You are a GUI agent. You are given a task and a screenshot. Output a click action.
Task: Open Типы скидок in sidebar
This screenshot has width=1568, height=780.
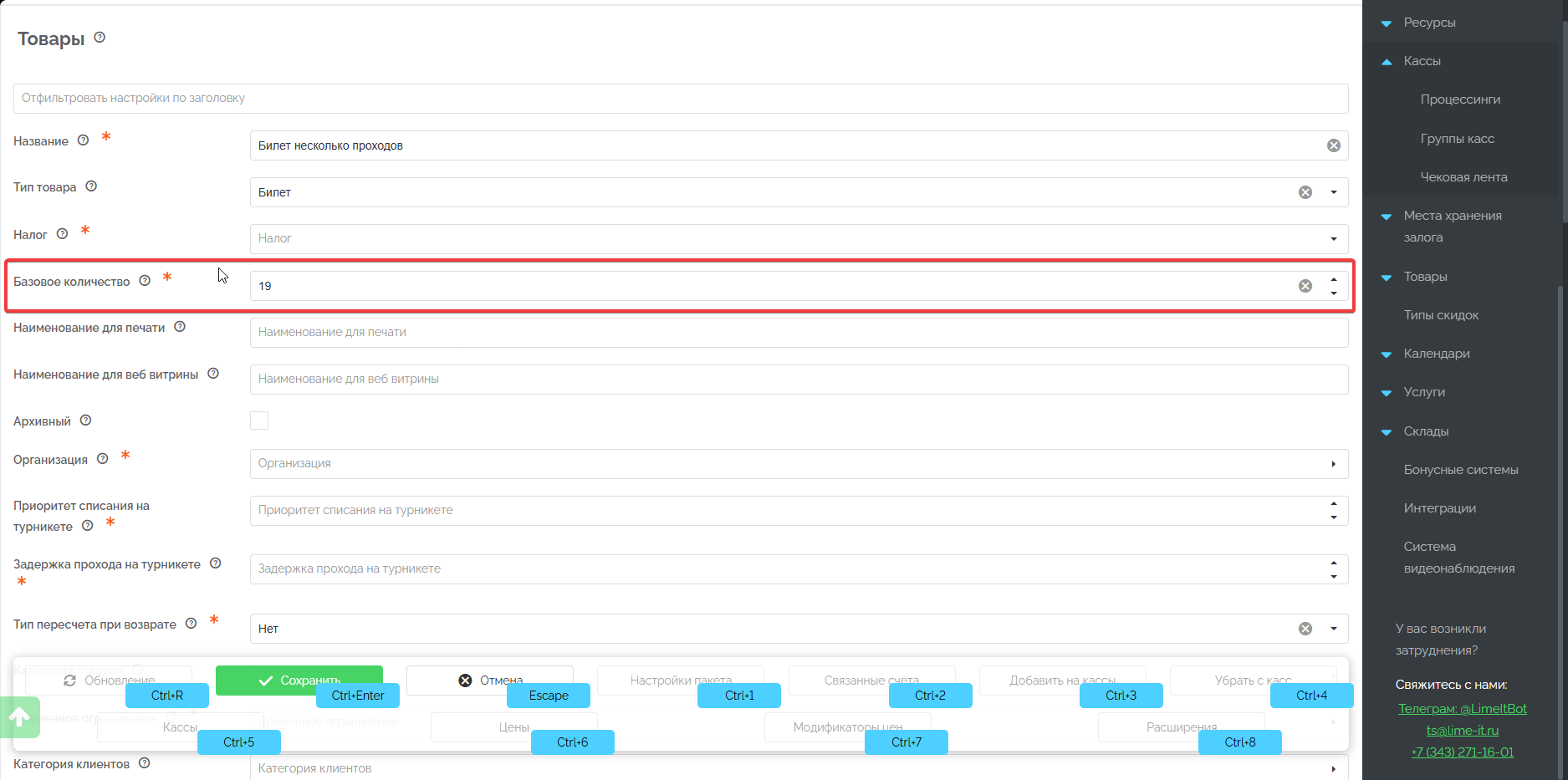pos(1441,315)
